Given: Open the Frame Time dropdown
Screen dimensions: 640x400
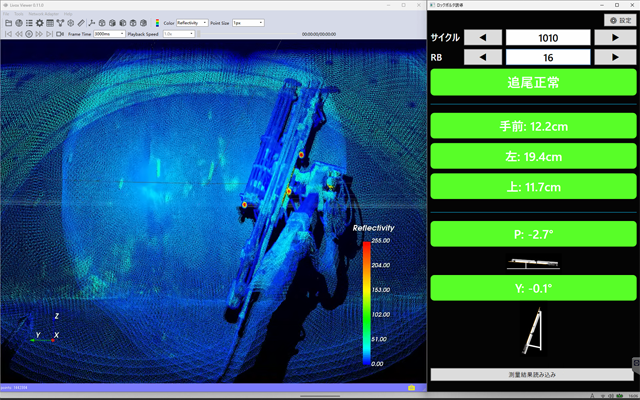Looking at the screenshot, I should (109, 34).
